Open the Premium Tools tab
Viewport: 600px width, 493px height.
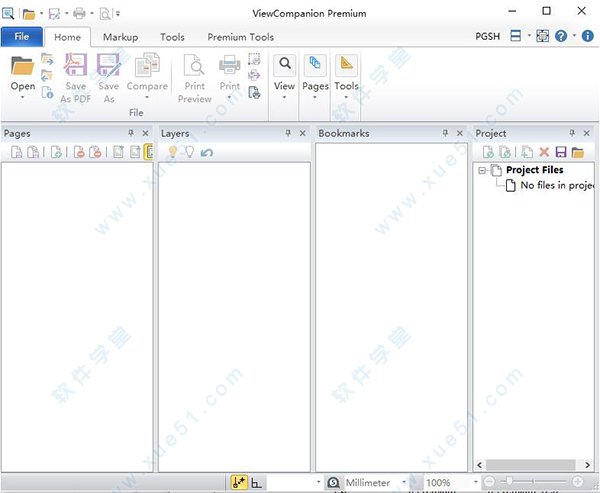click(240, 37)
